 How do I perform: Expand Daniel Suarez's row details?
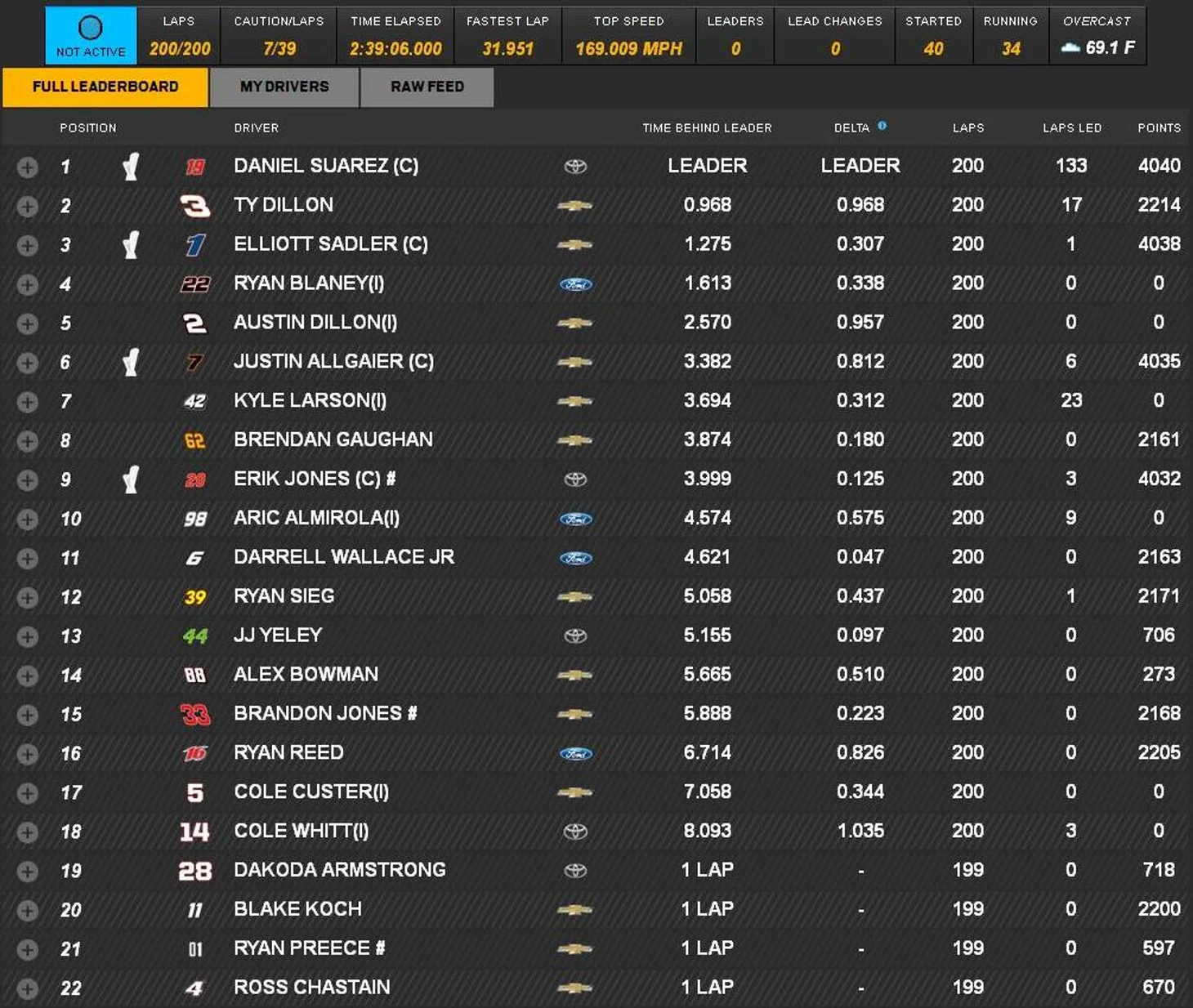pos(27,167)
